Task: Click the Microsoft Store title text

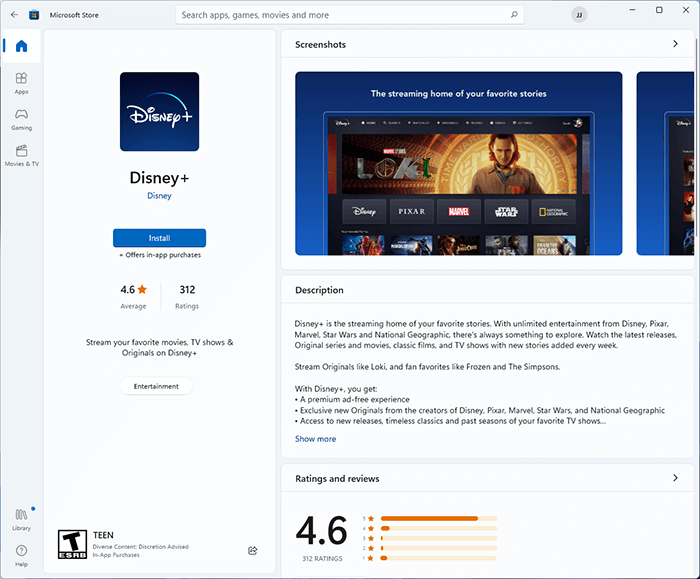Action: tap(74, 15)
